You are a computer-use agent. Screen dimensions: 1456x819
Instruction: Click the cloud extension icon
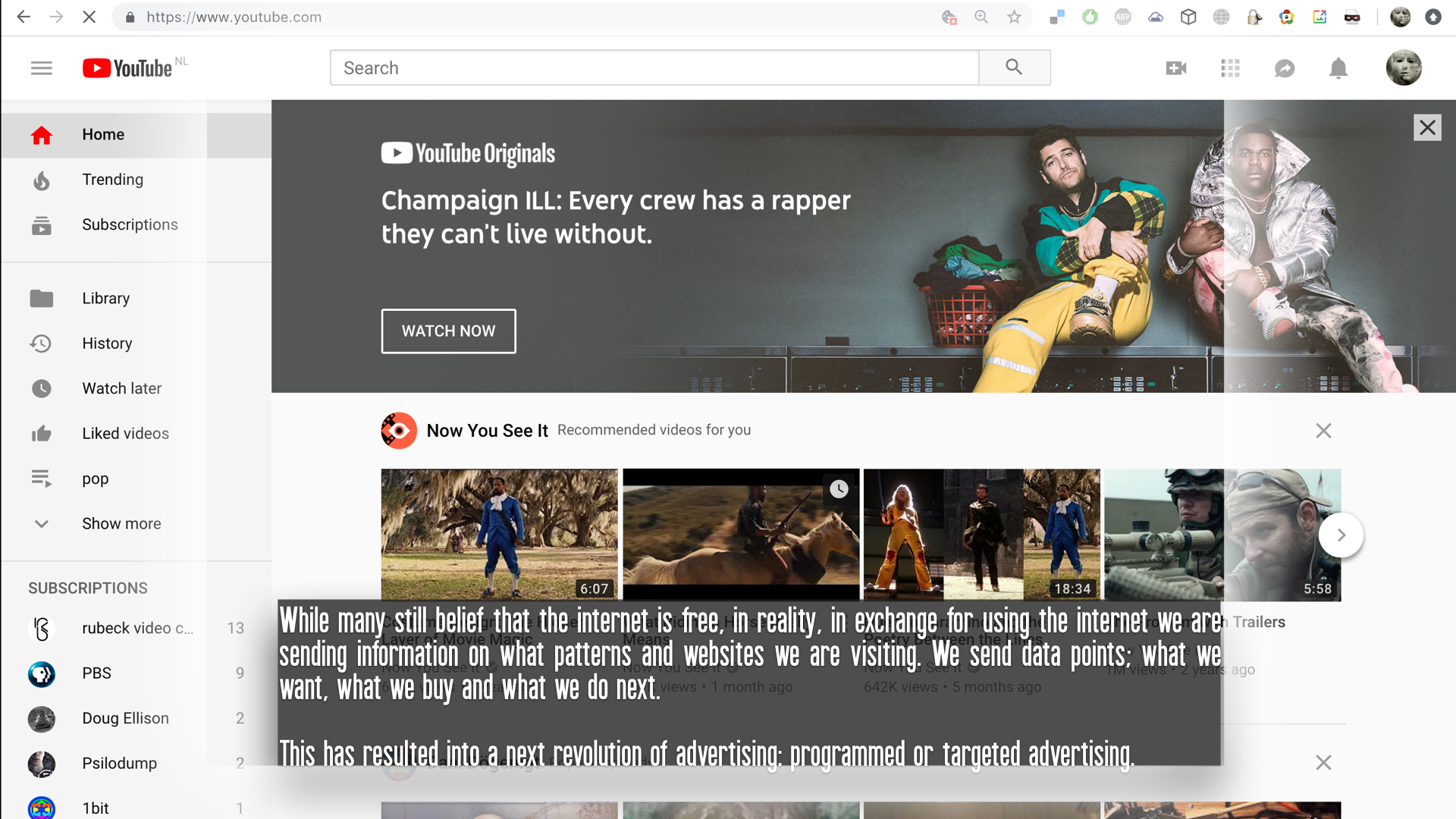(x=1156, y=17)
